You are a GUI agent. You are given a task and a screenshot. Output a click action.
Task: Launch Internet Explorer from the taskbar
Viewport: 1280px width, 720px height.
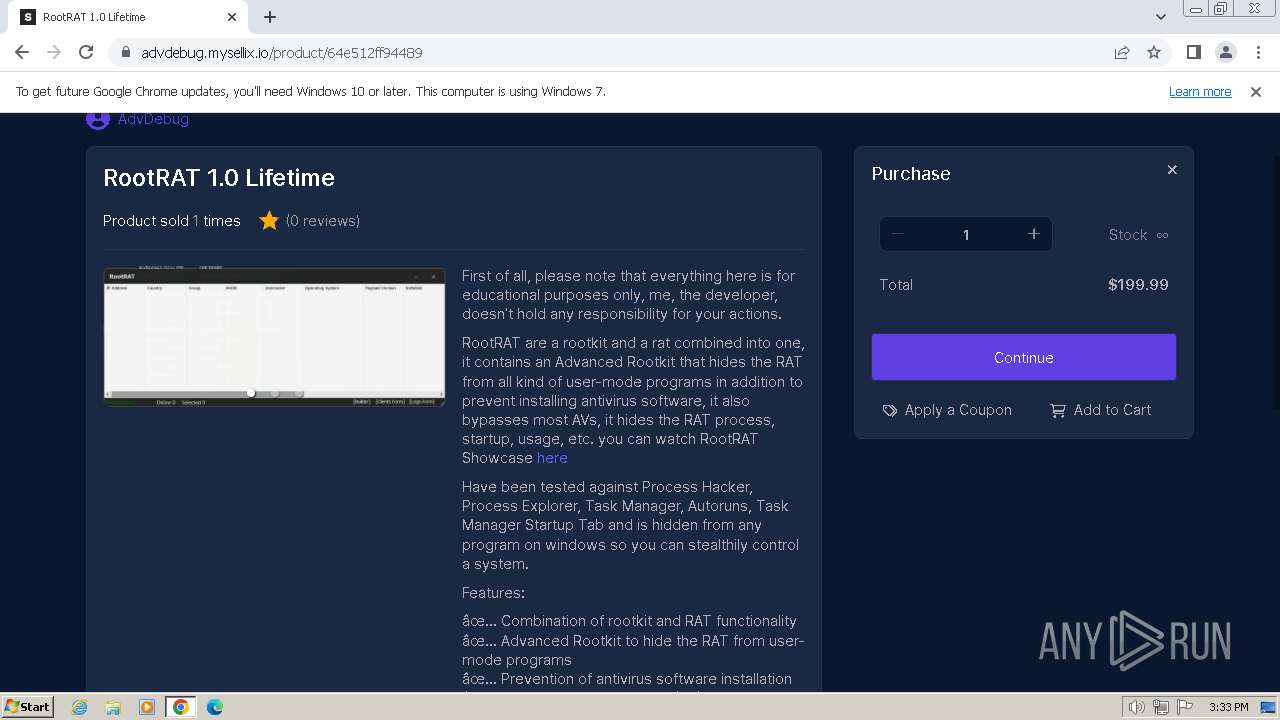coord(80,707)
